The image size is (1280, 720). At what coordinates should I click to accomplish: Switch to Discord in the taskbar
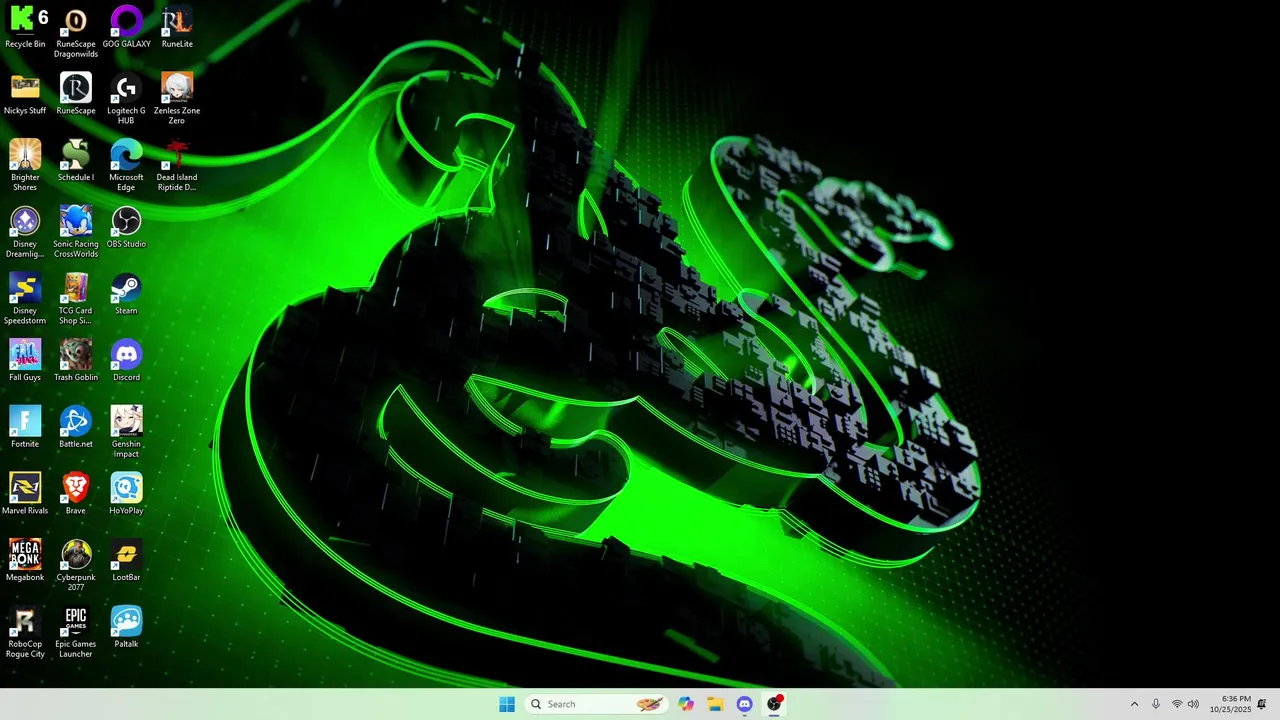coord(744,704)
